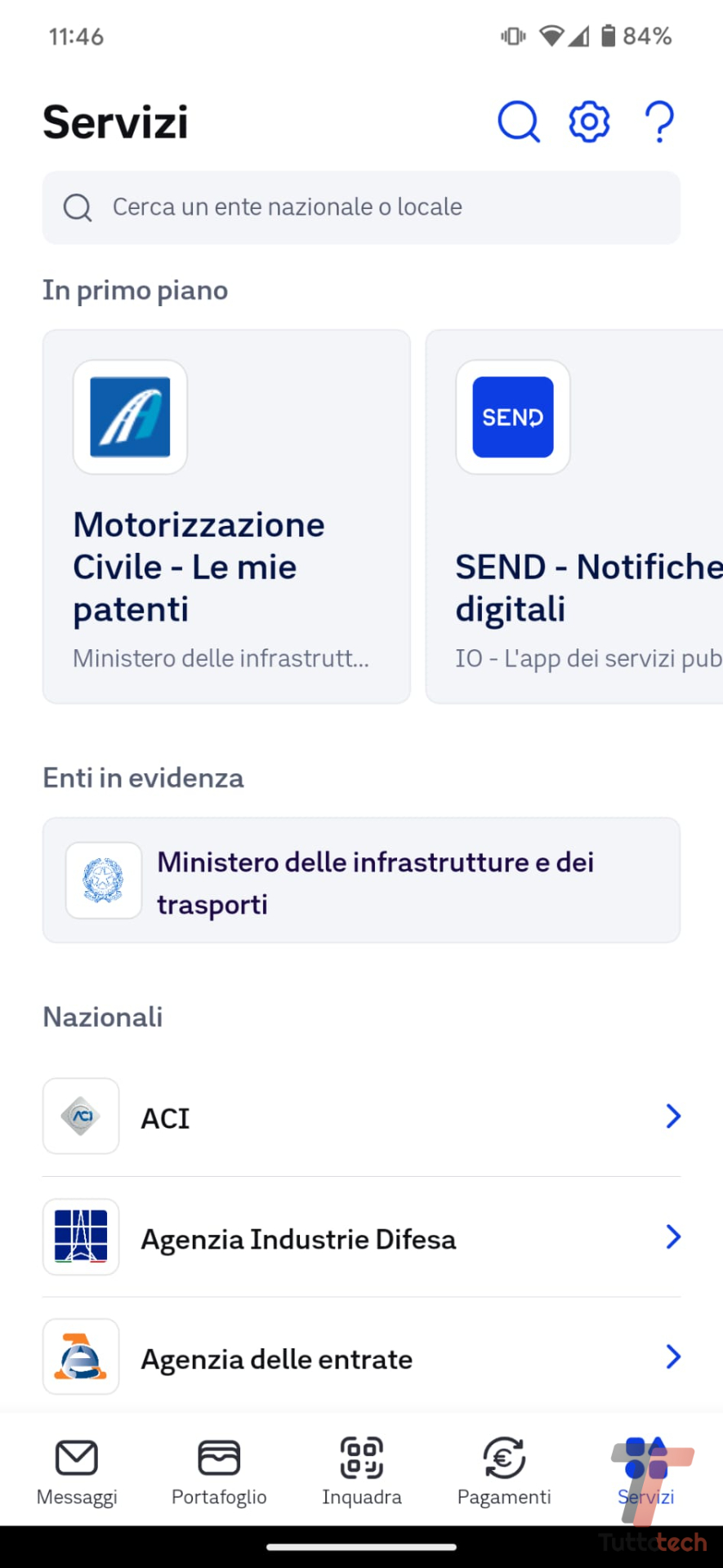Viewport: 723px width, 1568px height.
Task: Tap the ACI logo icon
Action: point(81,1116)
